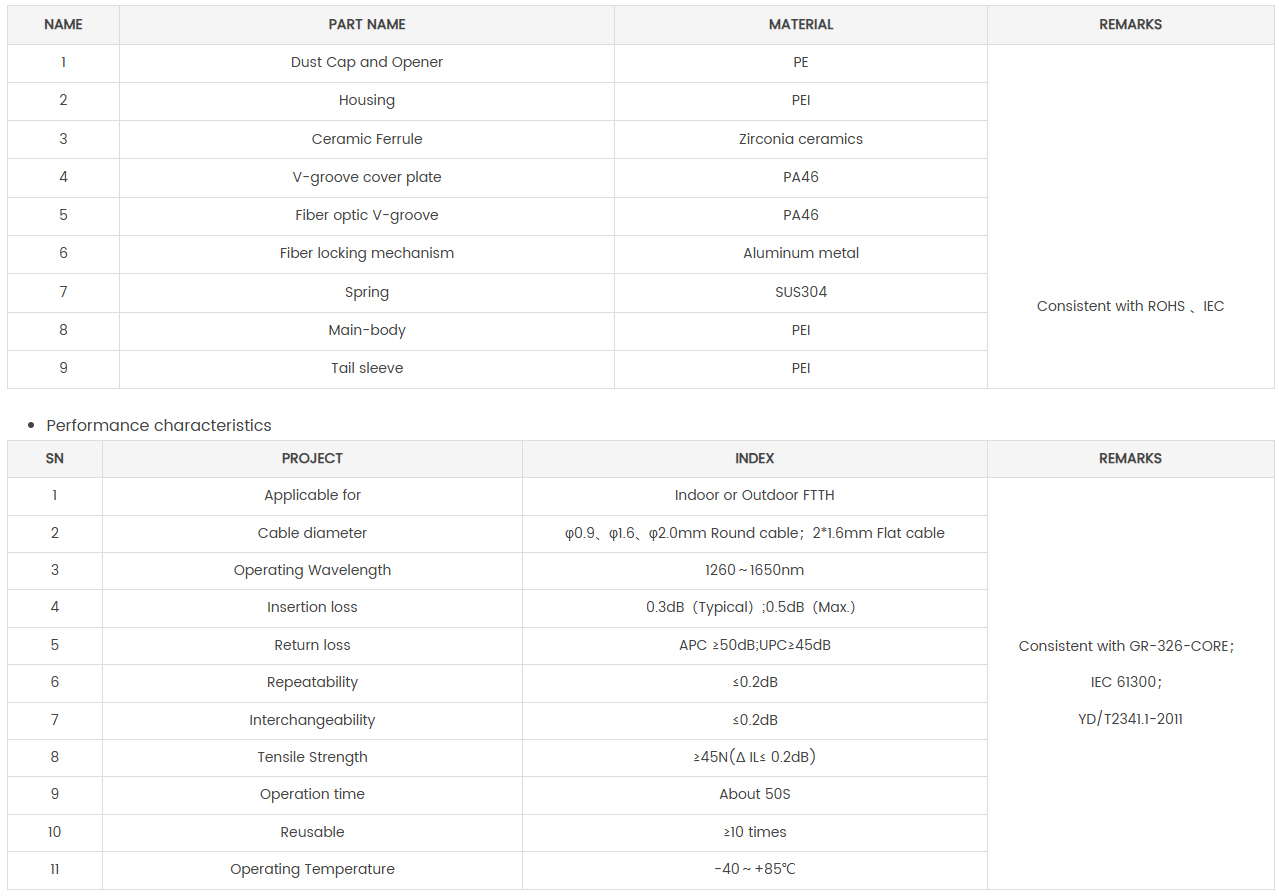The image size is (1279, 896).
Task: Select the Insertion loss value cell
Action: coord(754,607)
